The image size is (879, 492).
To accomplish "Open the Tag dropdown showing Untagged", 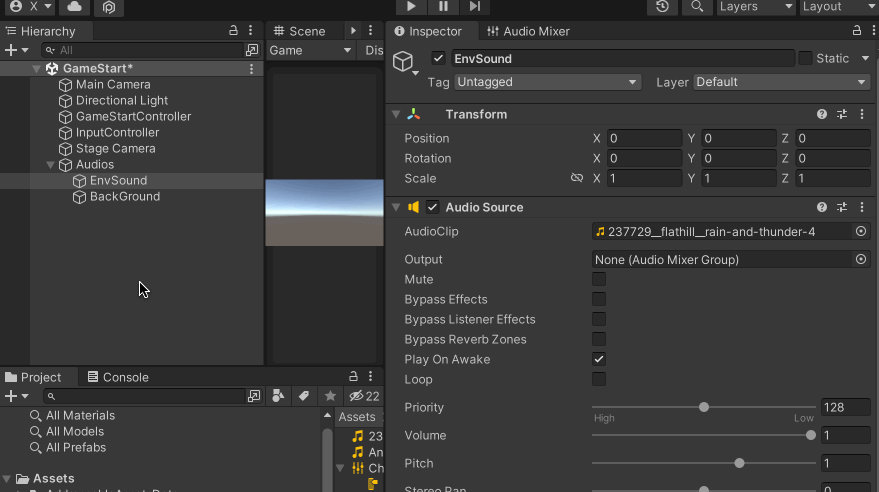I will (548, 82).
